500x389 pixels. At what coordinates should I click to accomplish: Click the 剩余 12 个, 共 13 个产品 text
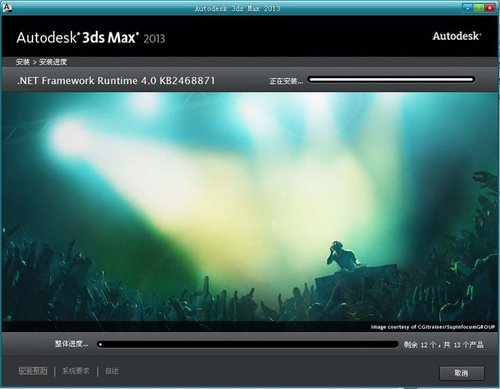(444, 345)
